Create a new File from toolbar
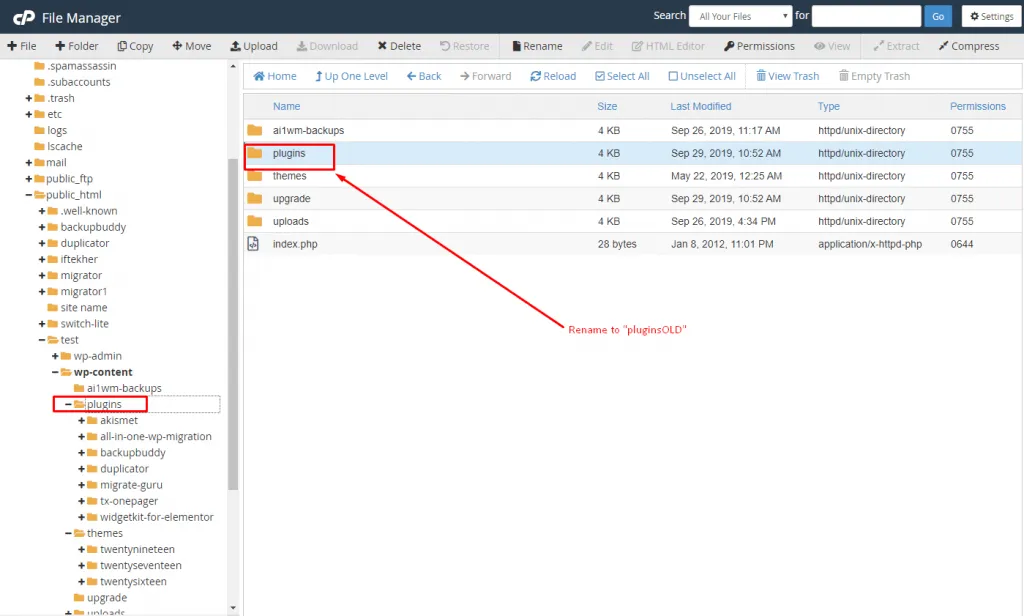 click(22, 46)
